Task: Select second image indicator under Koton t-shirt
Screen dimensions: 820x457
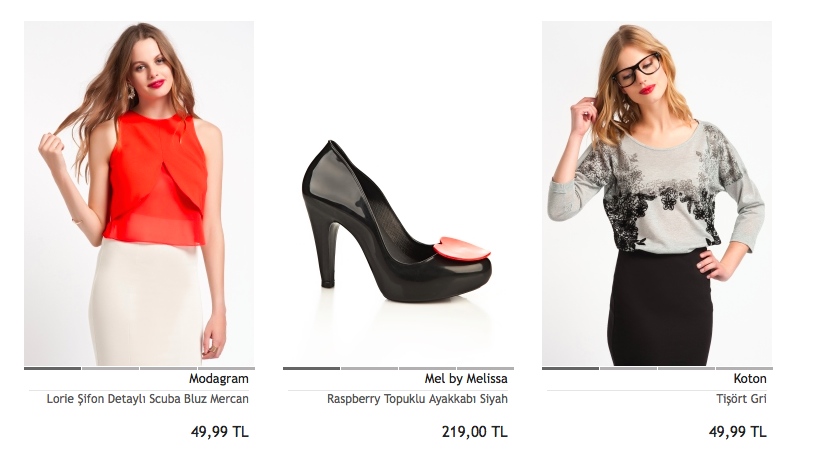Action: coord(628,368)
